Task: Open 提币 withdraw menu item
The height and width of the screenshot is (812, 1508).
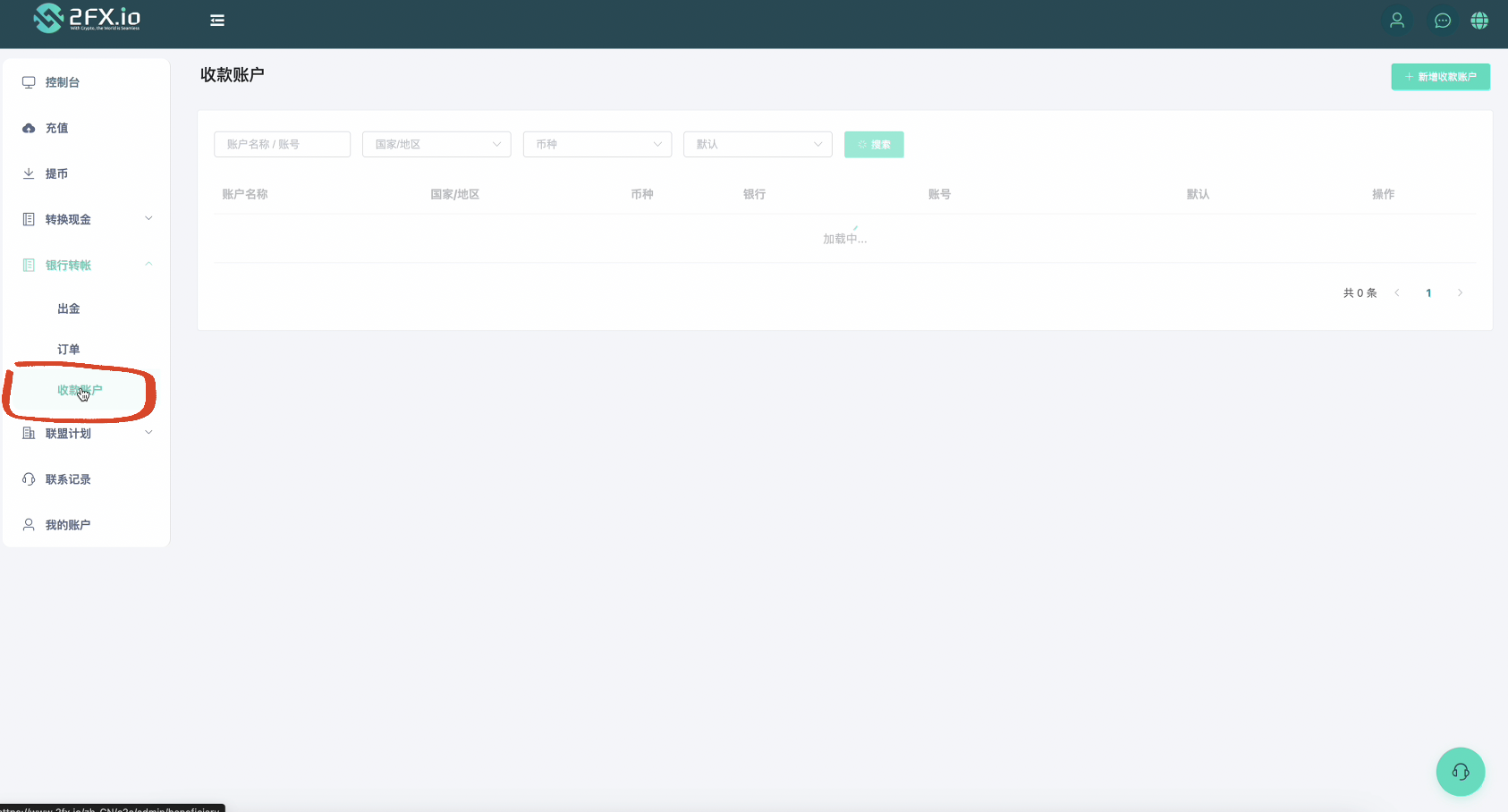Action: click(57, 173)
